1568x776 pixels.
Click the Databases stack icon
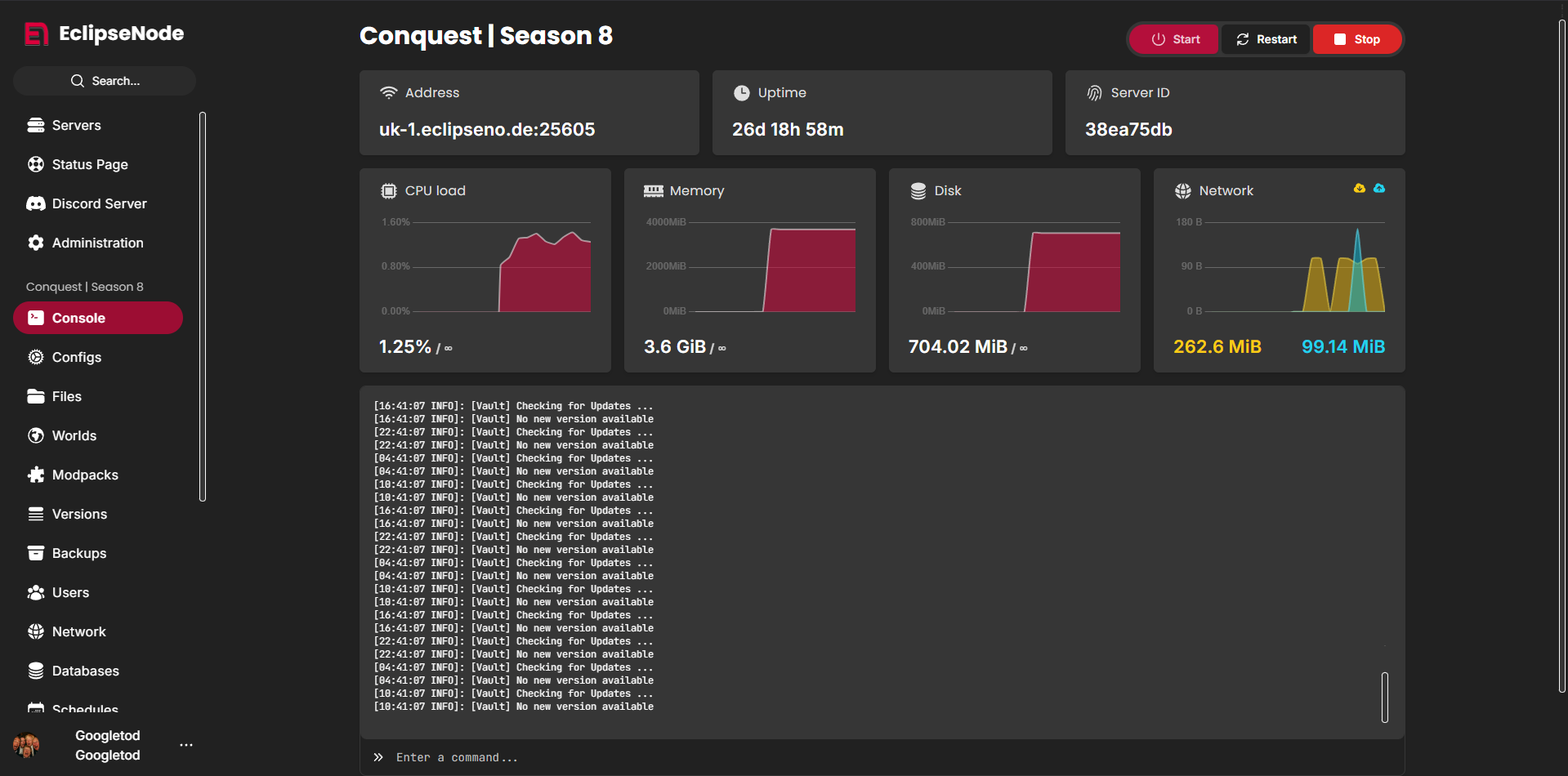(x=36, y=671)
